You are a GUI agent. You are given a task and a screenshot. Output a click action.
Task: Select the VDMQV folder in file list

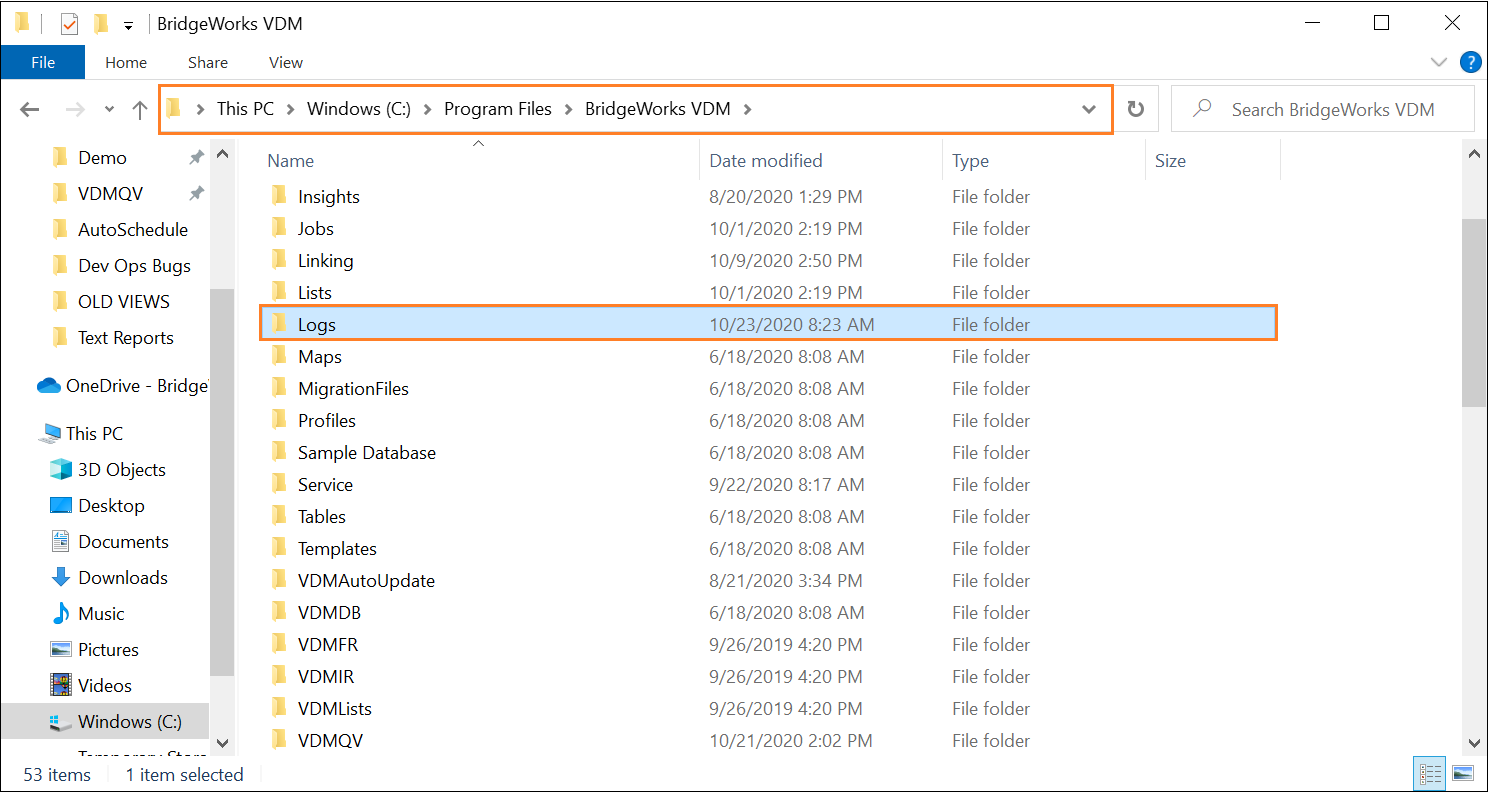330,741
